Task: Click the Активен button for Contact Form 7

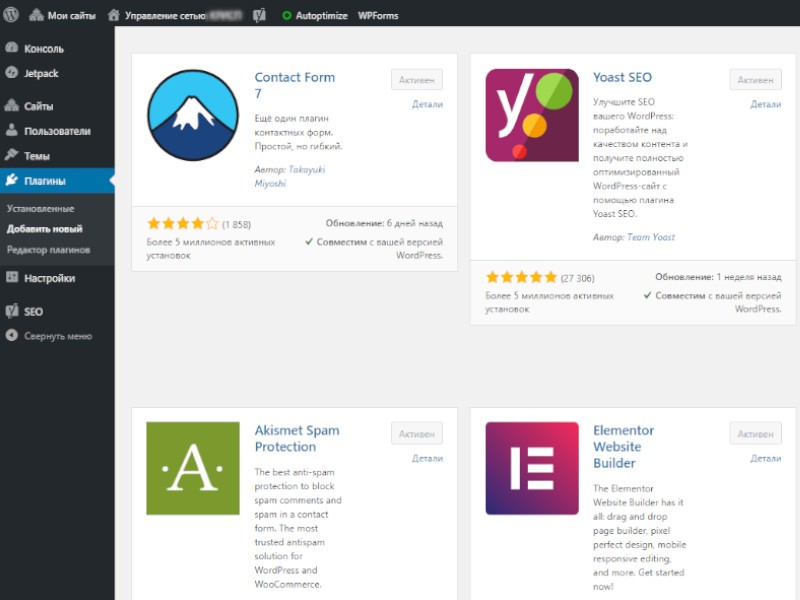Action: tap(416, 80)
